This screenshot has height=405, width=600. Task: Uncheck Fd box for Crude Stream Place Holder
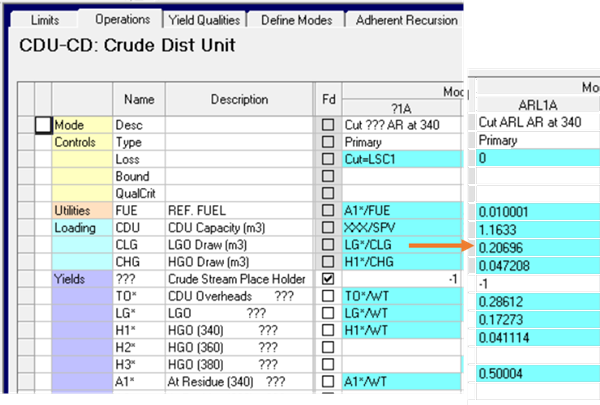click(x=329, y=279)
